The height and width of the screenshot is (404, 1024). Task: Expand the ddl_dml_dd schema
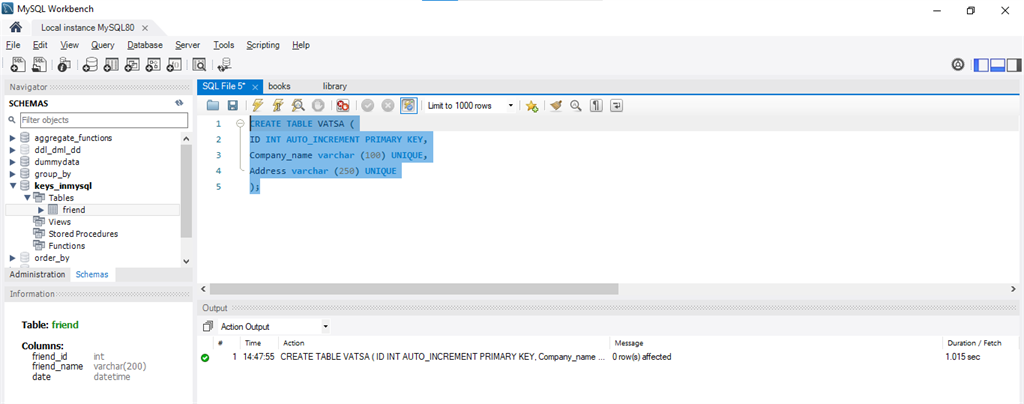12,150
